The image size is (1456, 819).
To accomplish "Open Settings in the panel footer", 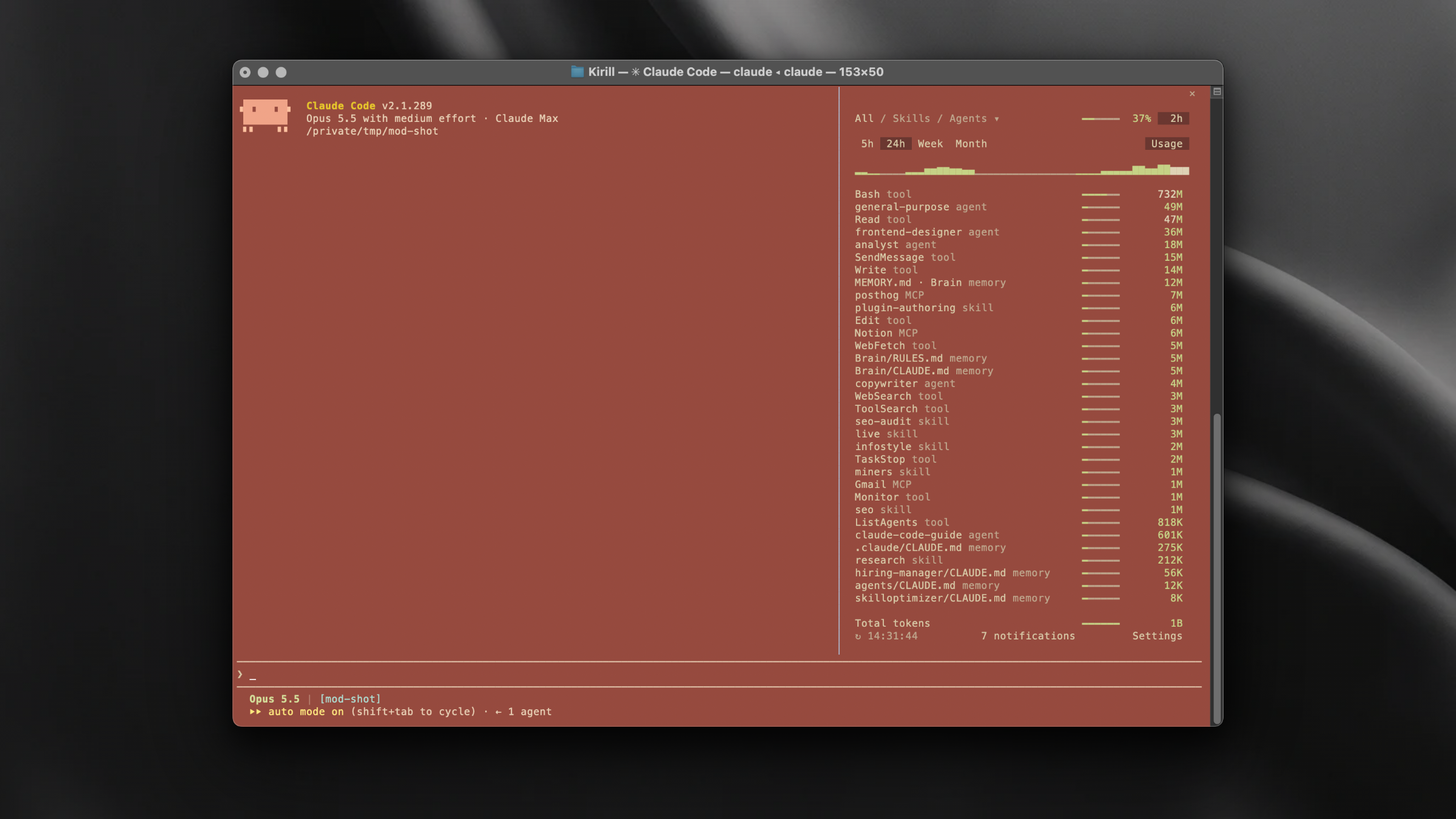I will 1157,636.
